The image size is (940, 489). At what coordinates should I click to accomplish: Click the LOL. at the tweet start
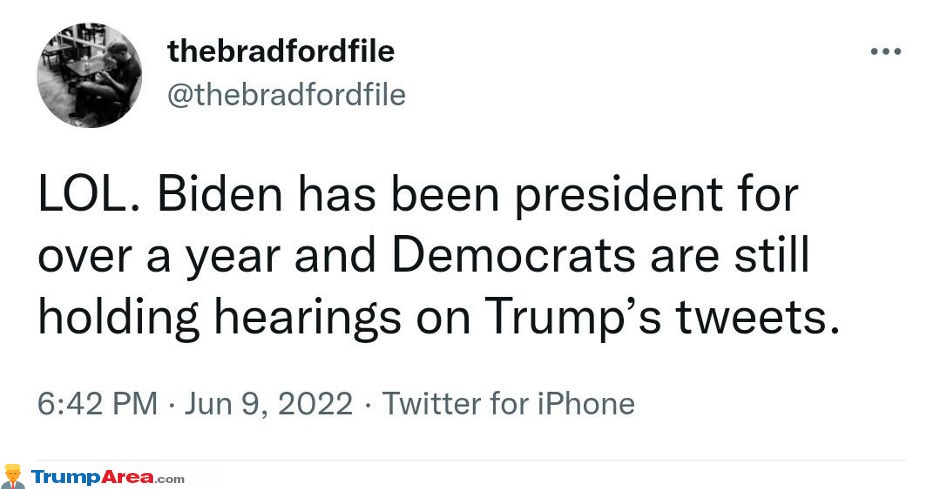90,195
